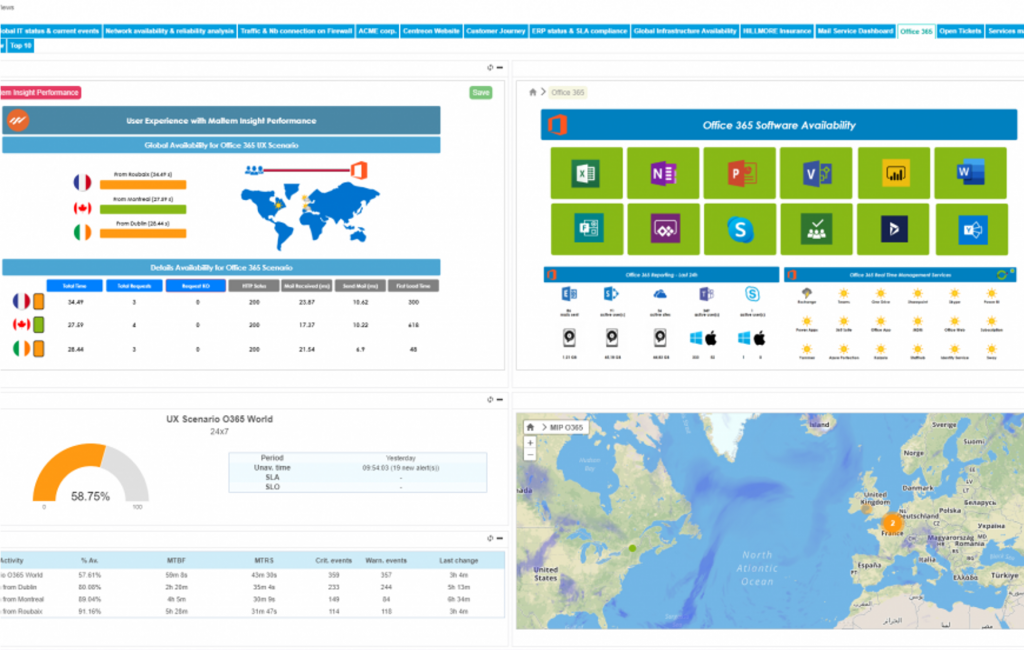Open the green people-checkmark availability tile
1024x650 pixels.
pos(816,229)
